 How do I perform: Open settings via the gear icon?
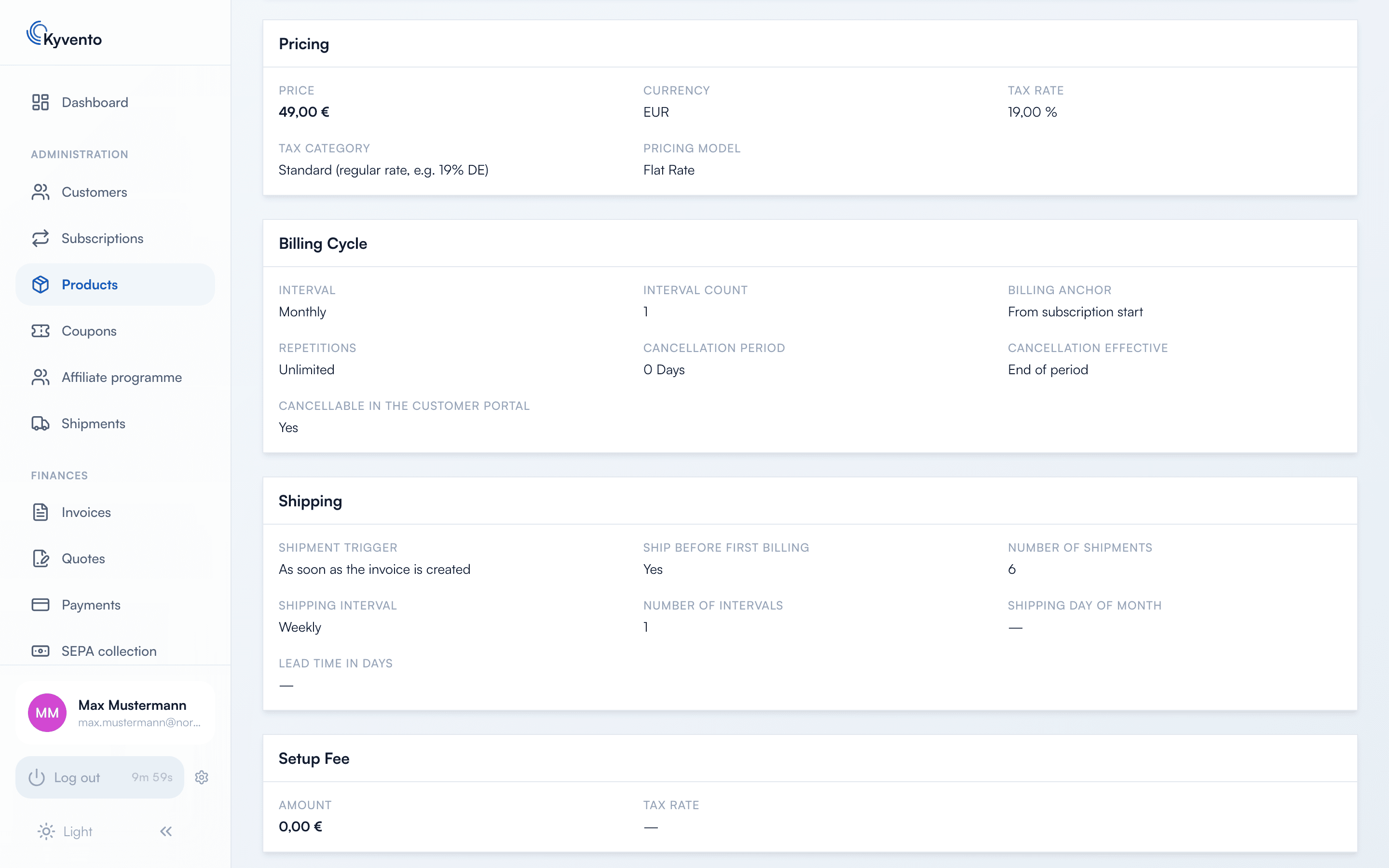click(x=202, y=777)
